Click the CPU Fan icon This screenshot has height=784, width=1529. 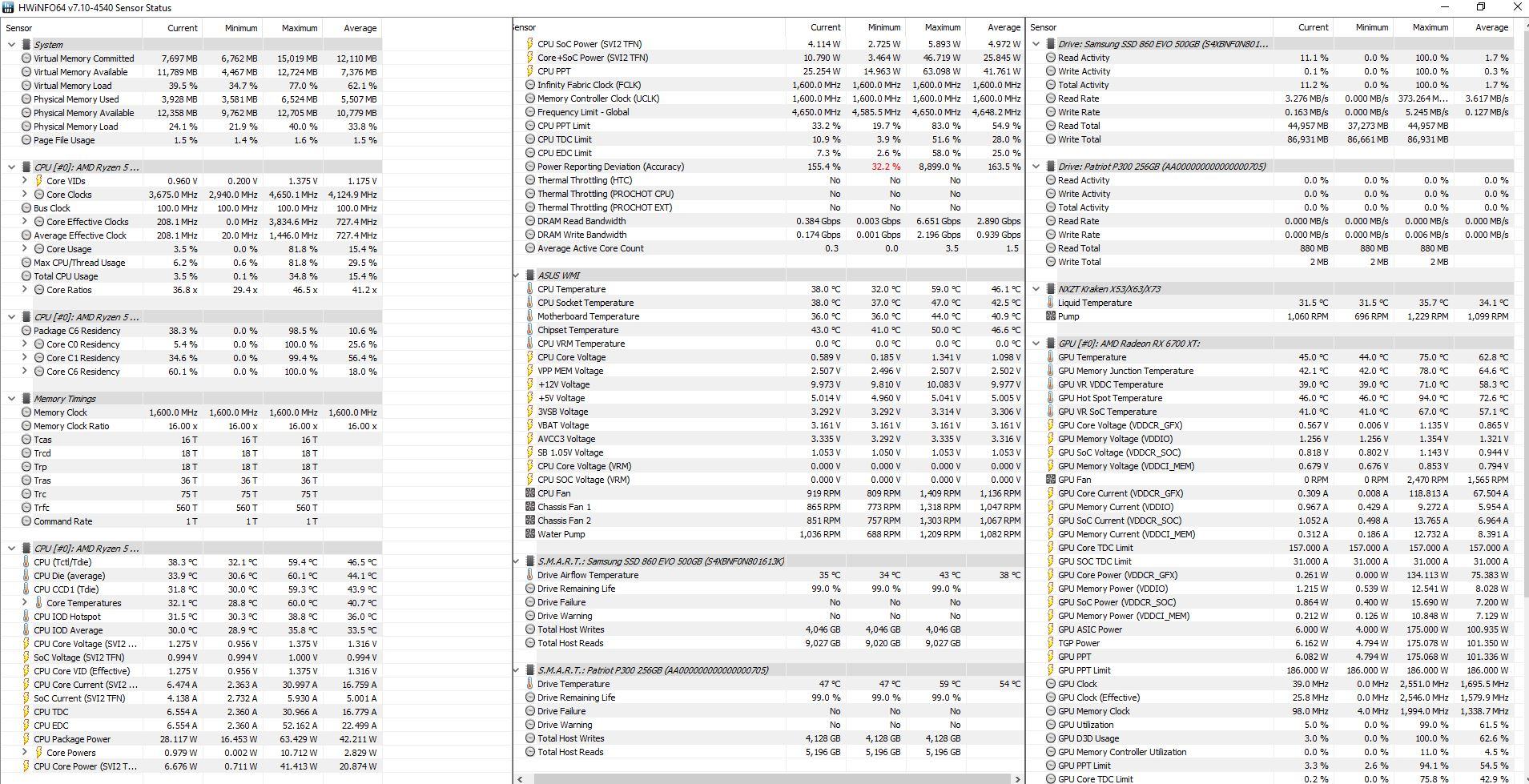click(529, 493)
